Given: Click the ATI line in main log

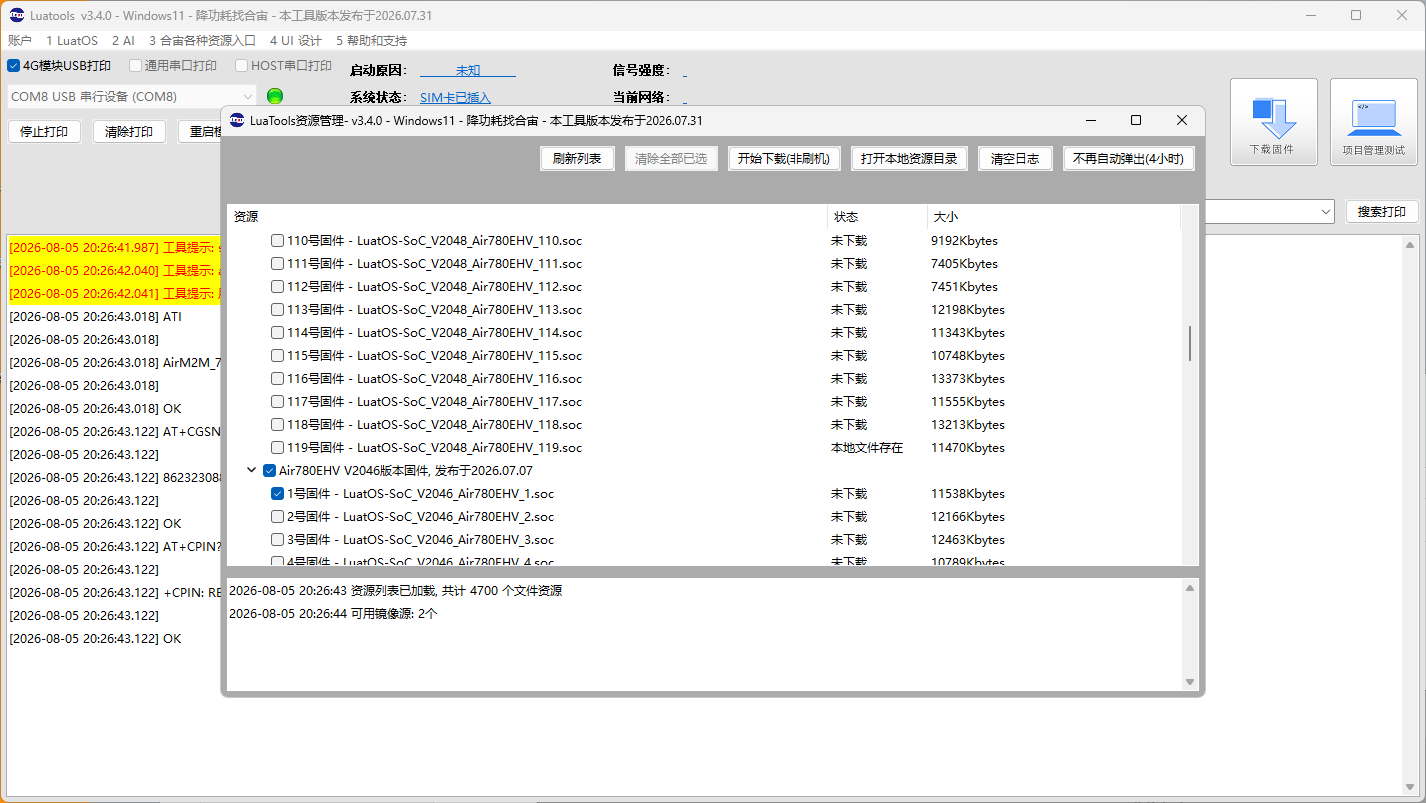Looking at the screenshot, I should click(96, 316).
